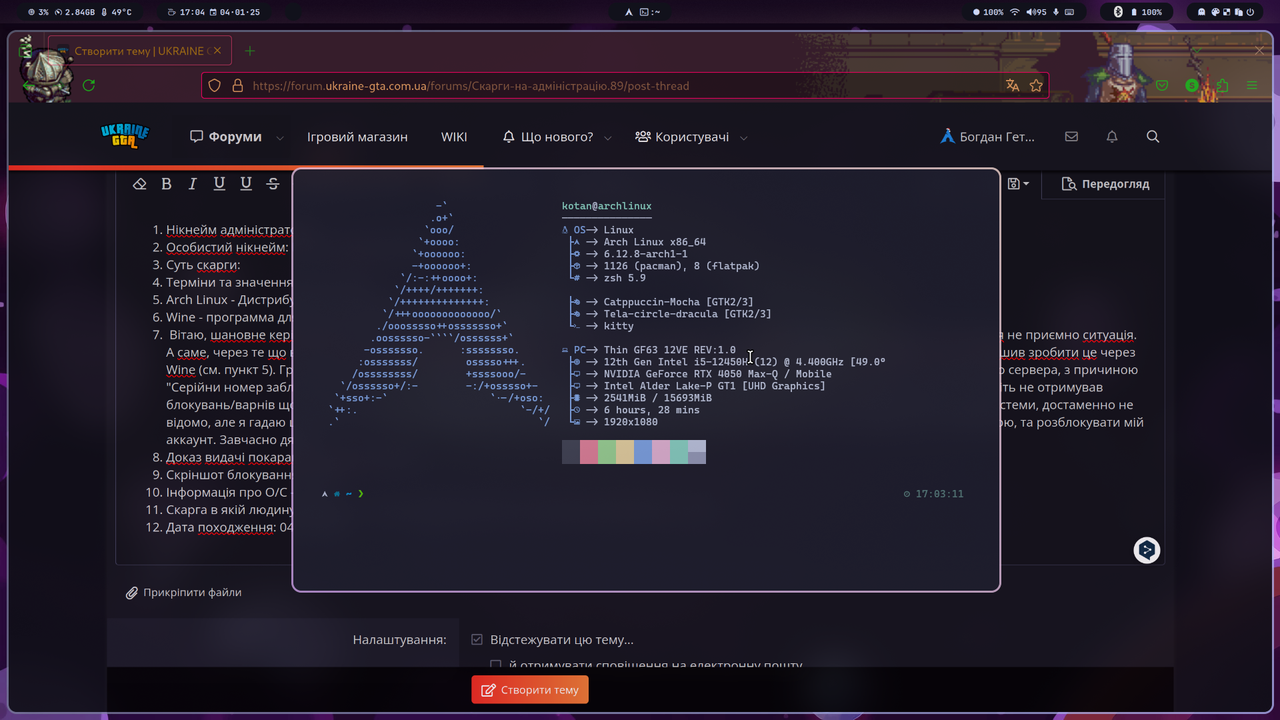
Task: Toggle bold formatting in the editor
Action: (167, 184)
